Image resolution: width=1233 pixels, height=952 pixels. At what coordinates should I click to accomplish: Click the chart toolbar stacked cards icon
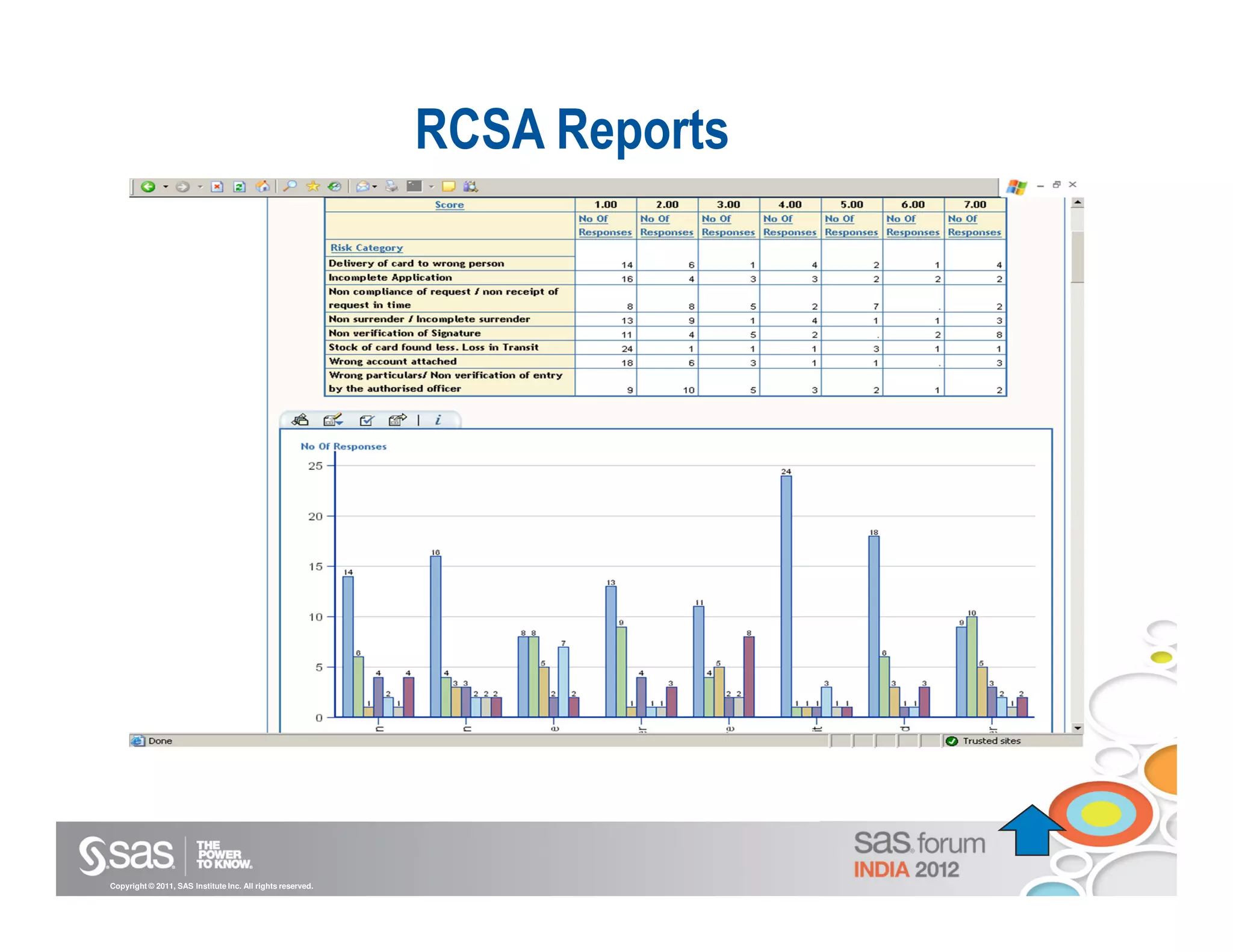click(x=300, y=419)
